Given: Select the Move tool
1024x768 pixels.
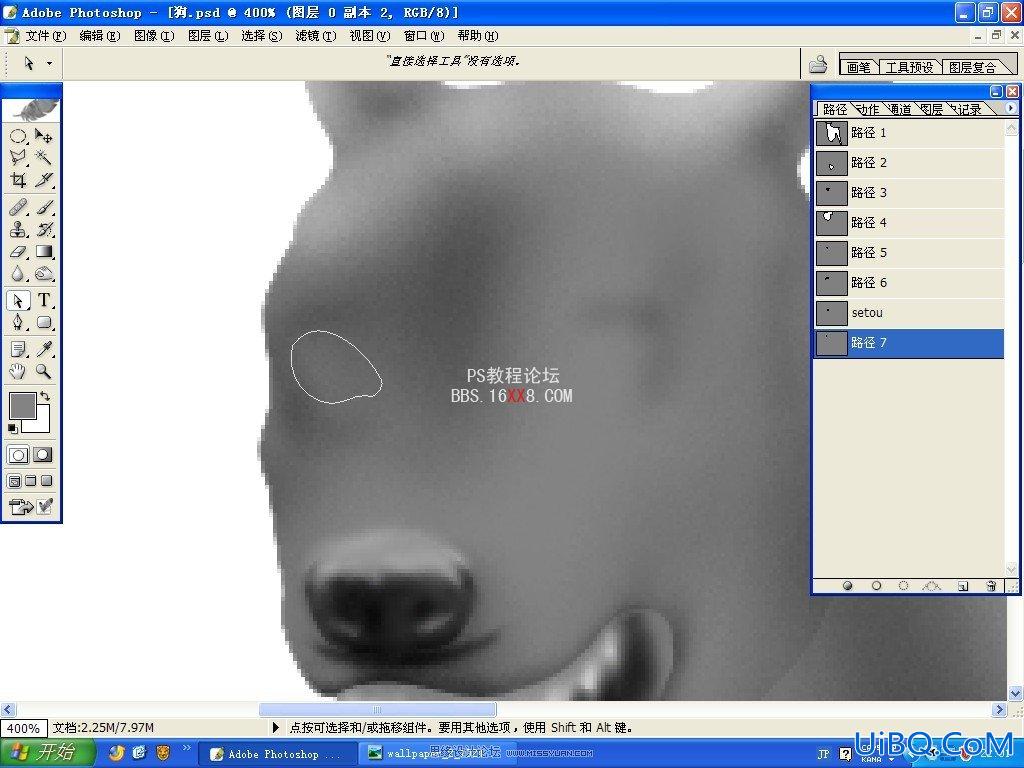Looking at the screenshot, I should pos(43,136).
